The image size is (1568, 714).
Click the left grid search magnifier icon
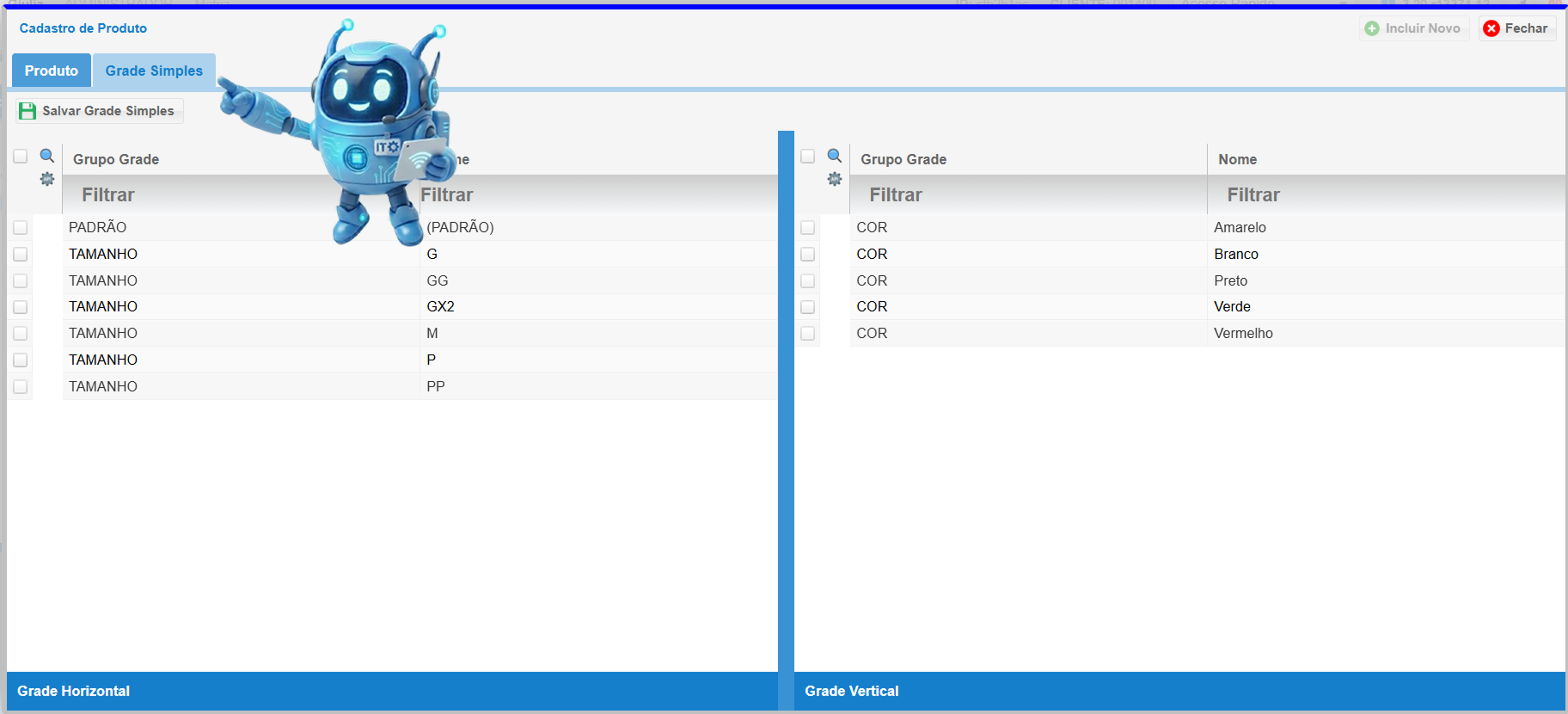pos(47,156)
